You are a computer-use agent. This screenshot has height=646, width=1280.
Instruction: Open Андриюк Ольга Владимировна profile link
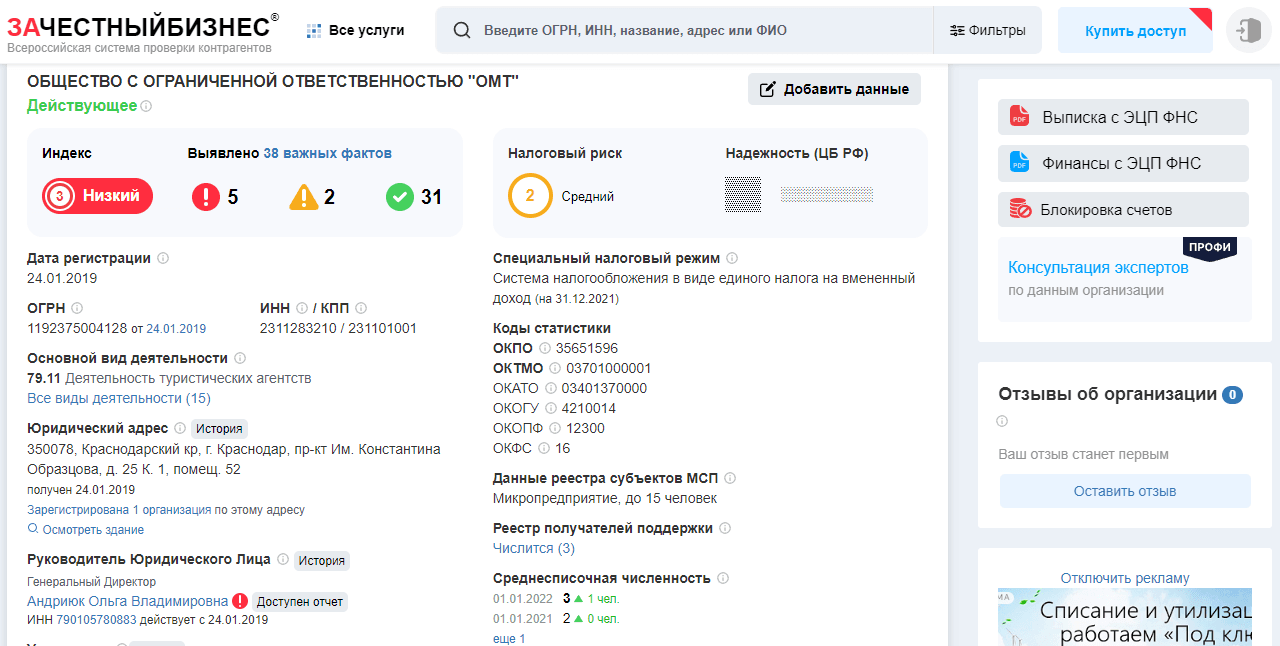tap(127, 601)
